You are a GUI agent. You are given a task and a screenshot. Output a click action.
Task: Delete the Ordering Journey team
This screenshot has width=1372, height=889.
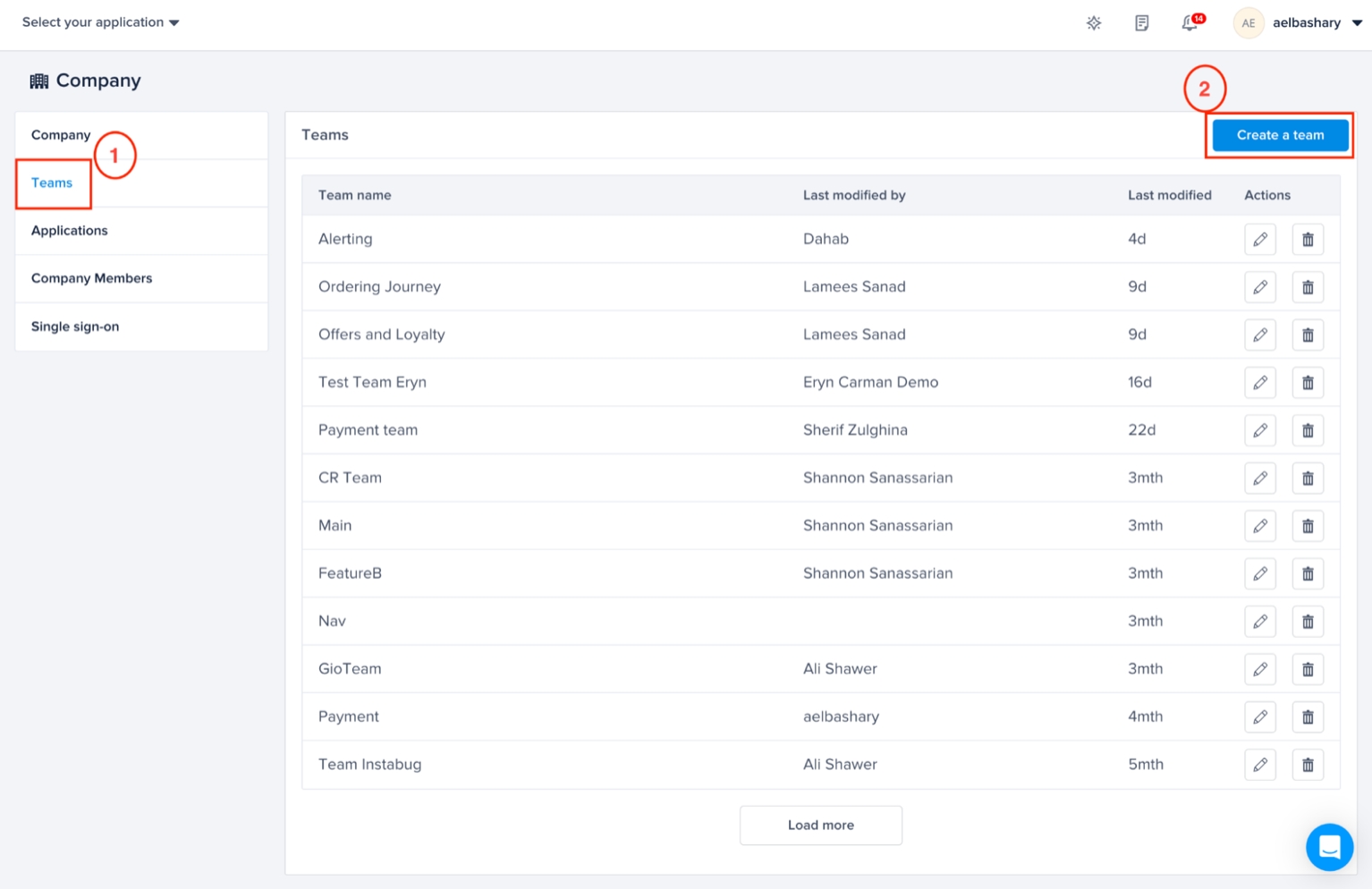[1307, 287]
